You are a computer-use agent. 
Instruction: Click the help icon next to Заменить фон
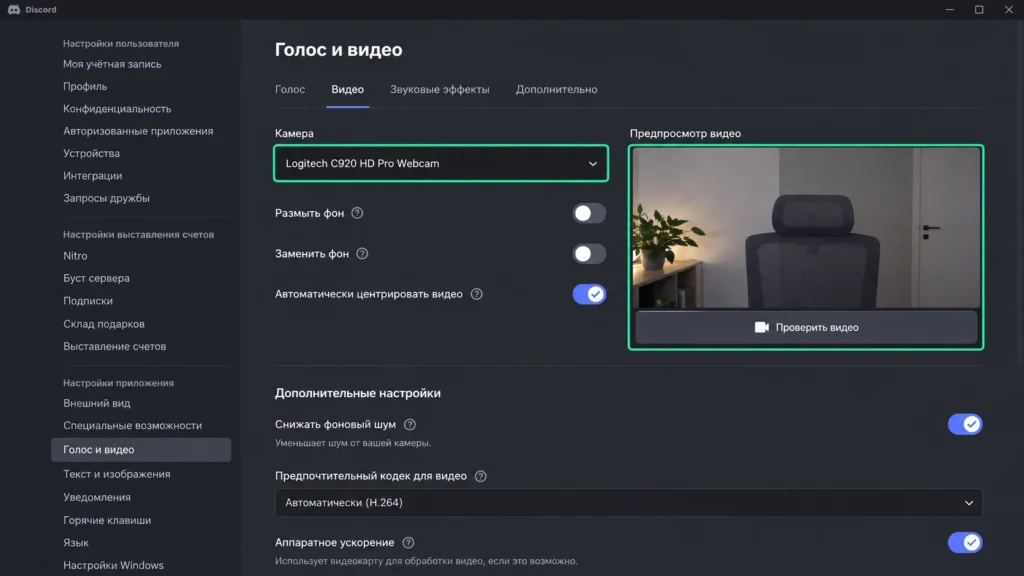coord(362,253)
